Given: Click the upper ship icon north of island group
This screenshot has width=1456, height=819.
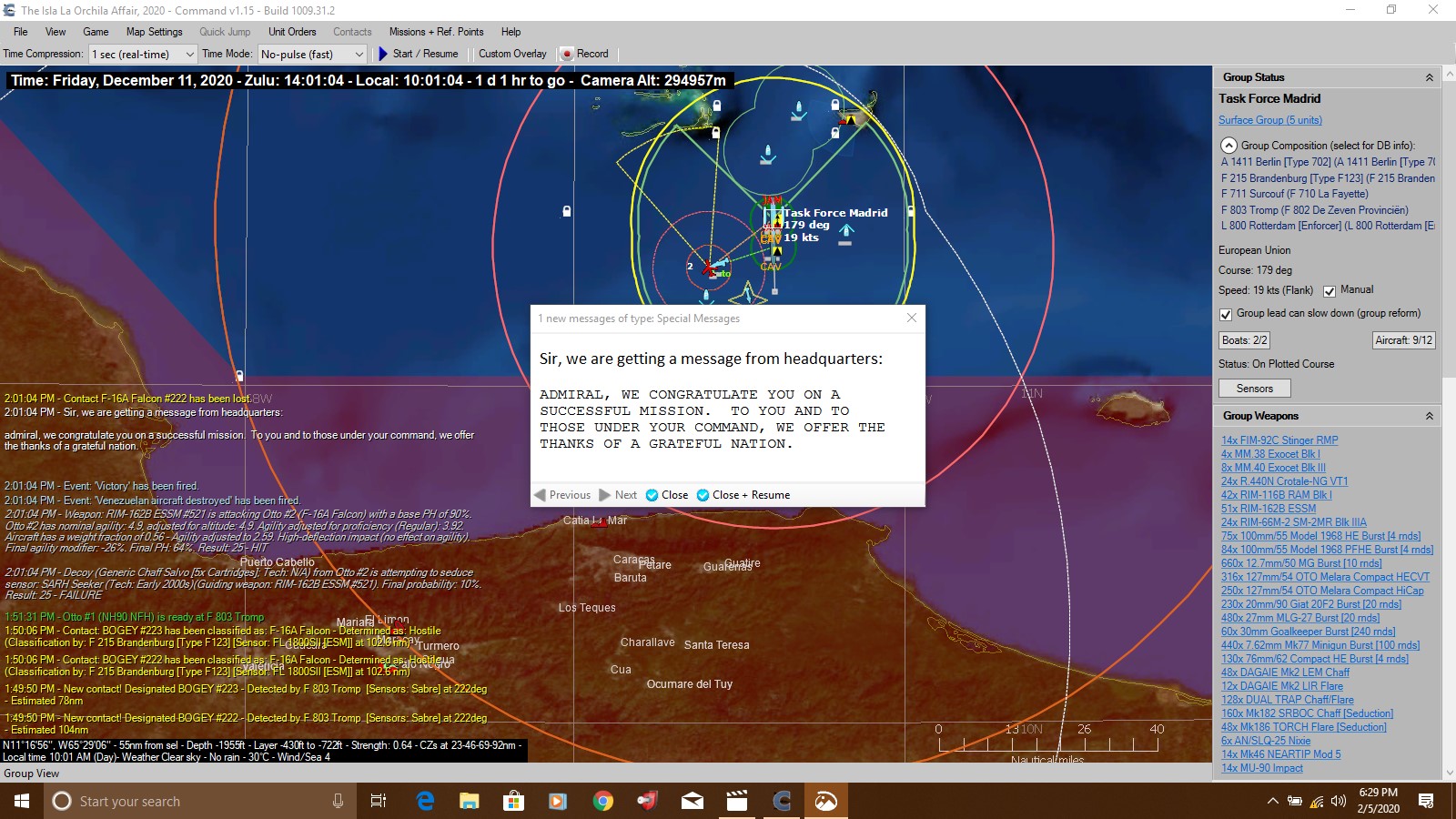Looking at the screenshot, I should click(798, 112).
